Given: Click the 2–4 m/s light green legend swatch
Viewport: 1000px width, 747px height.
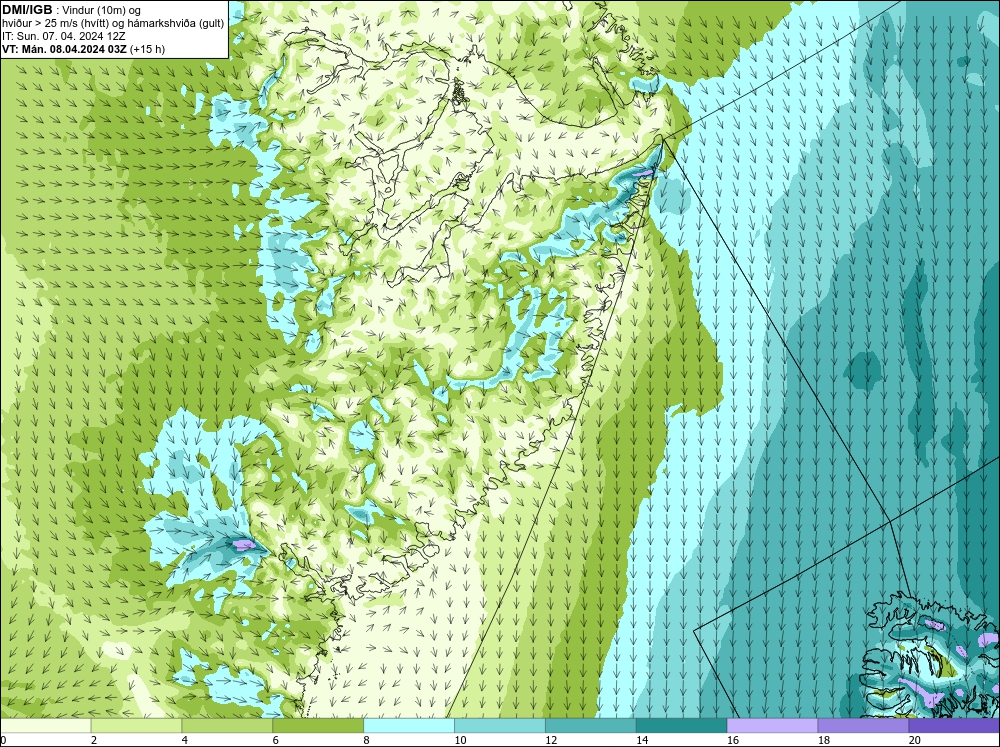Looking at the screenshot, I should point(136,726).
